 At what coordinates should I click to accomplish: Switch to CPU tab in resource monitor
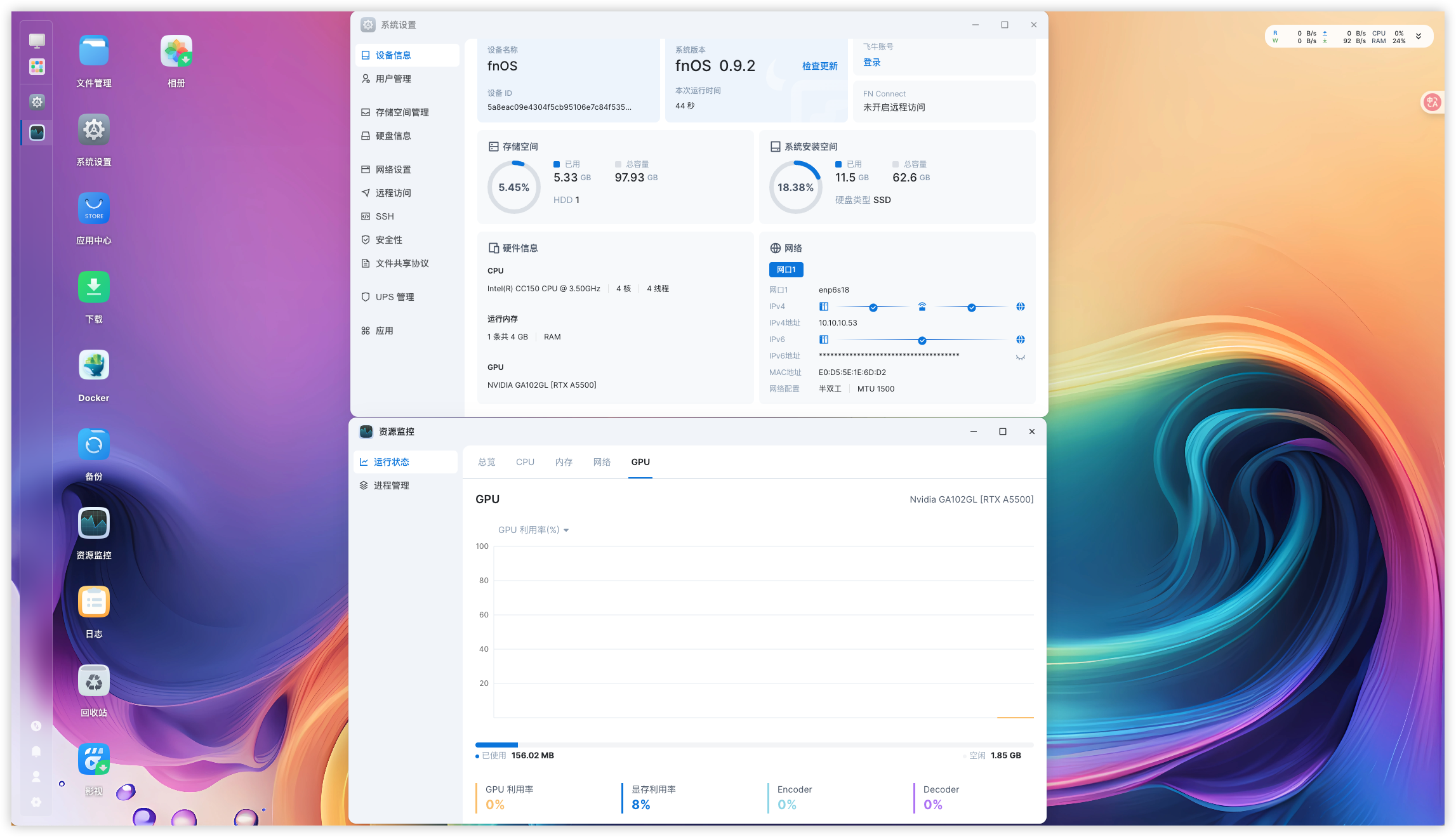525,462
